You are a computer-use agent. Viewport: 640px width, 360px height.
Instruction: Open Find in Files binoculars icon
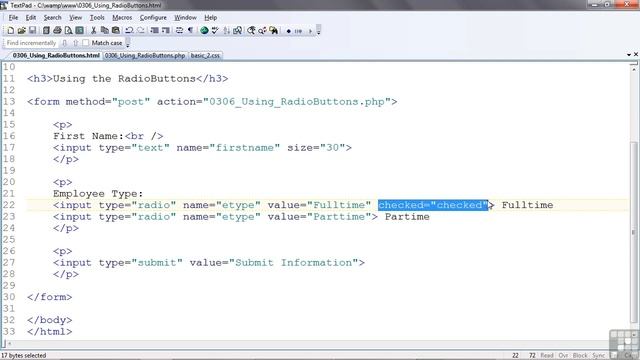point(273,31)
